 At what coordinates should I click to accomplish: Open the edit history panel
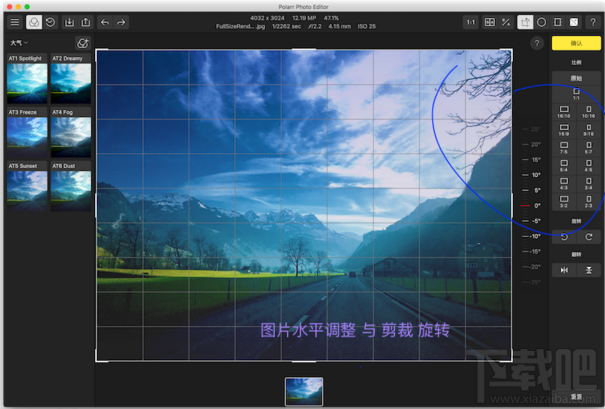tap(50, 22)
